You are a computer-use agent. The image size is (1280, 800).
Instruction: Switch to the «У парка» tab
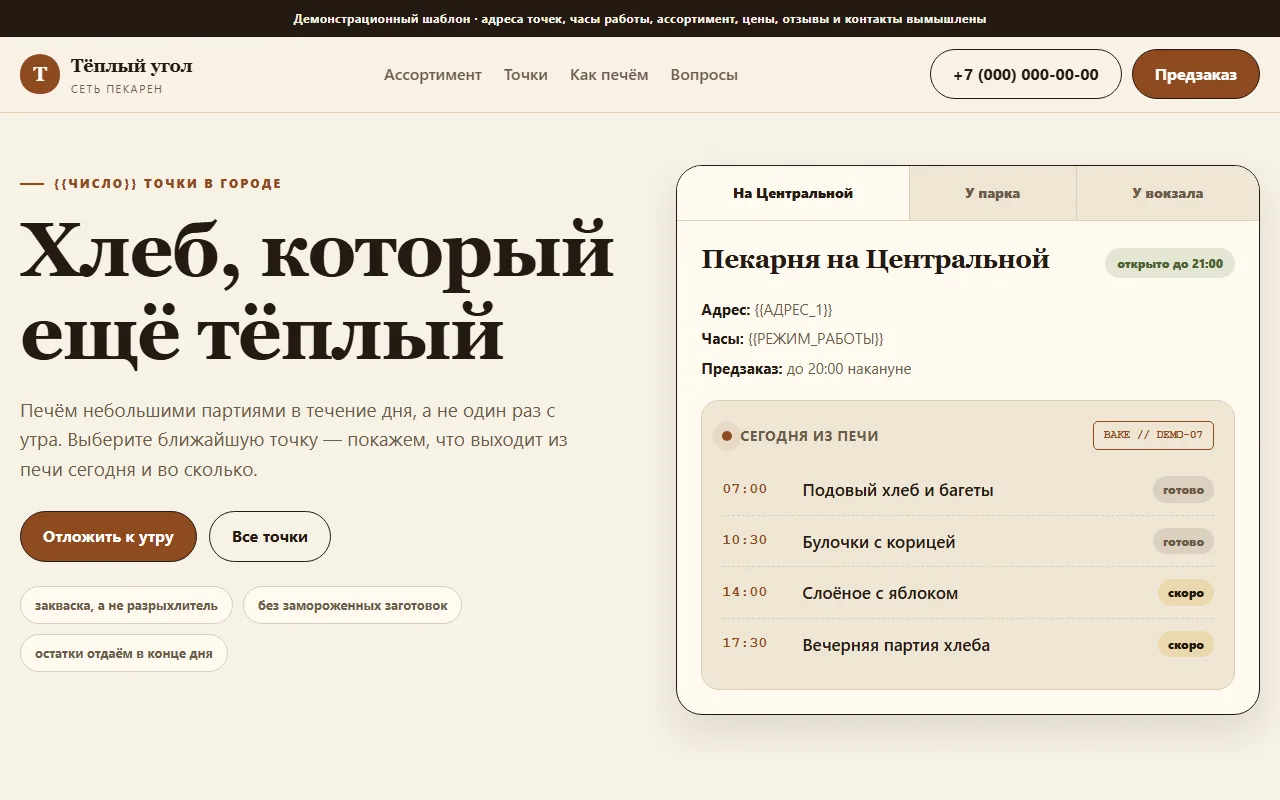[x=993, y=193]
